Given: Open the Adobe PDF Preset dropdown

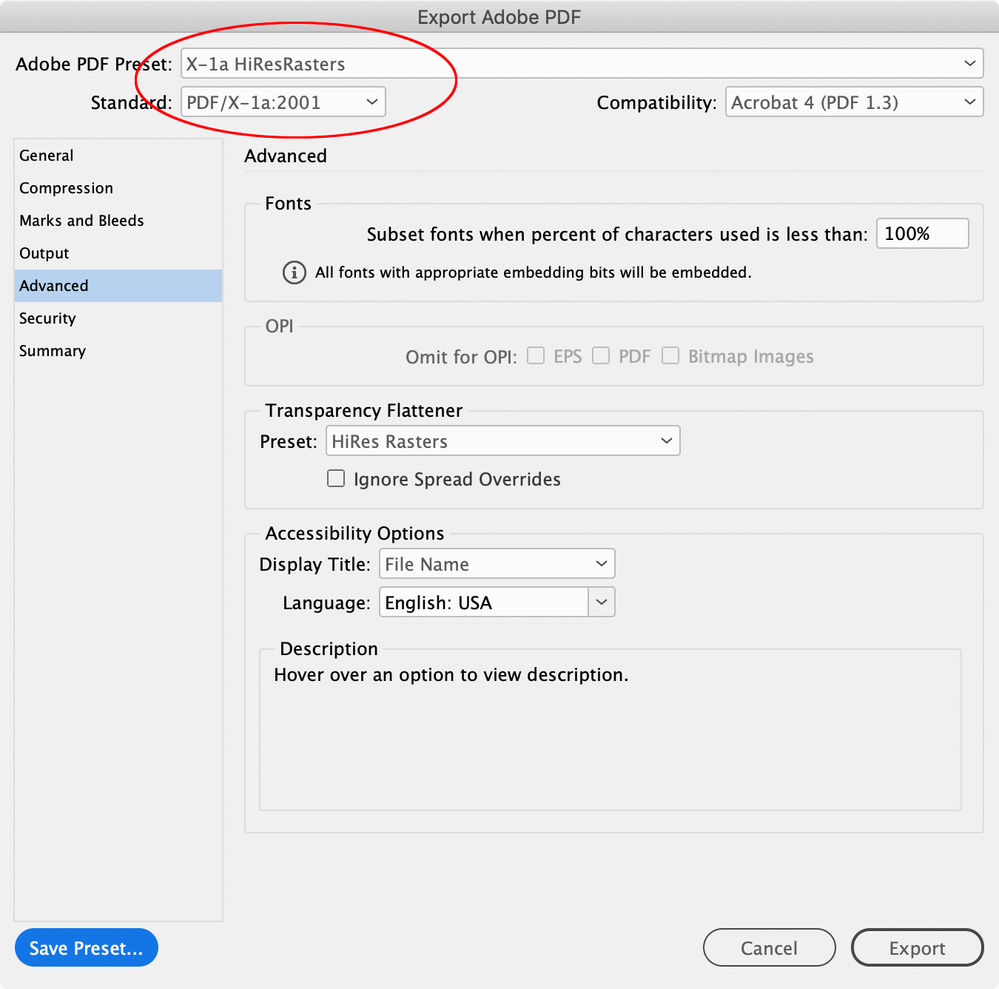Looking at the screenshot, I should [582, 64].
